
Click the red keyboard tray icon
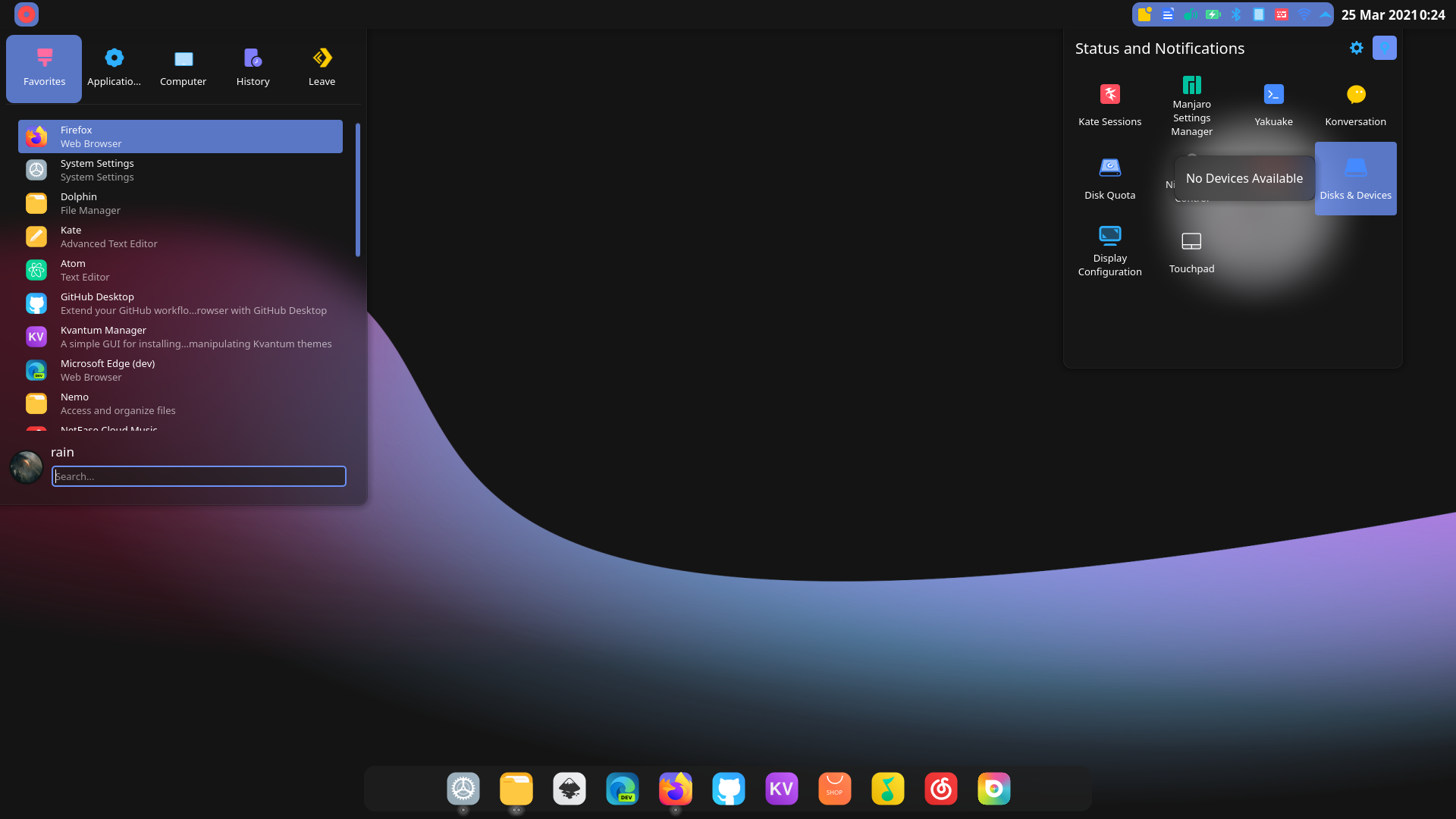coord(1282,14)
